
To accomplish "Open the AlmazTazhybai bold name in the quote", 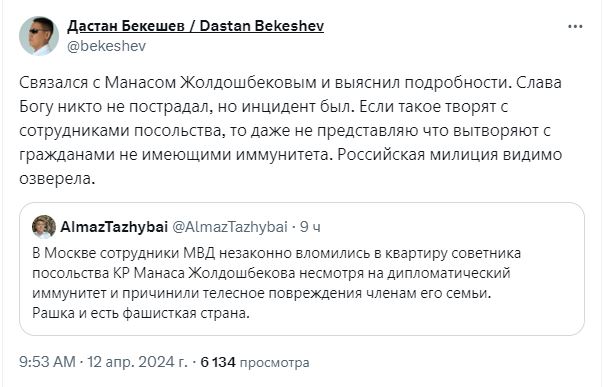I will pos(114,227).
